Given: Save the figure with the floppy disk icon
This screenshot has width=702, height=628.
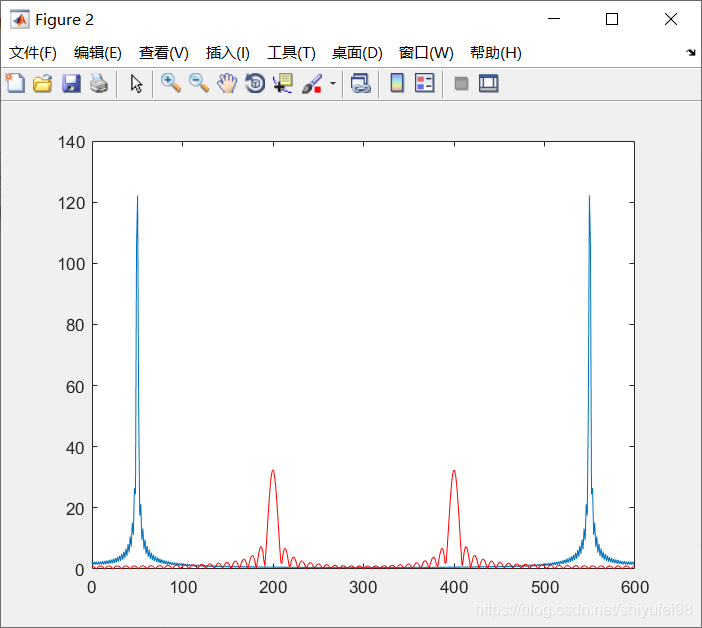Looking at the screenshot, I should click(x=71, y=84).
